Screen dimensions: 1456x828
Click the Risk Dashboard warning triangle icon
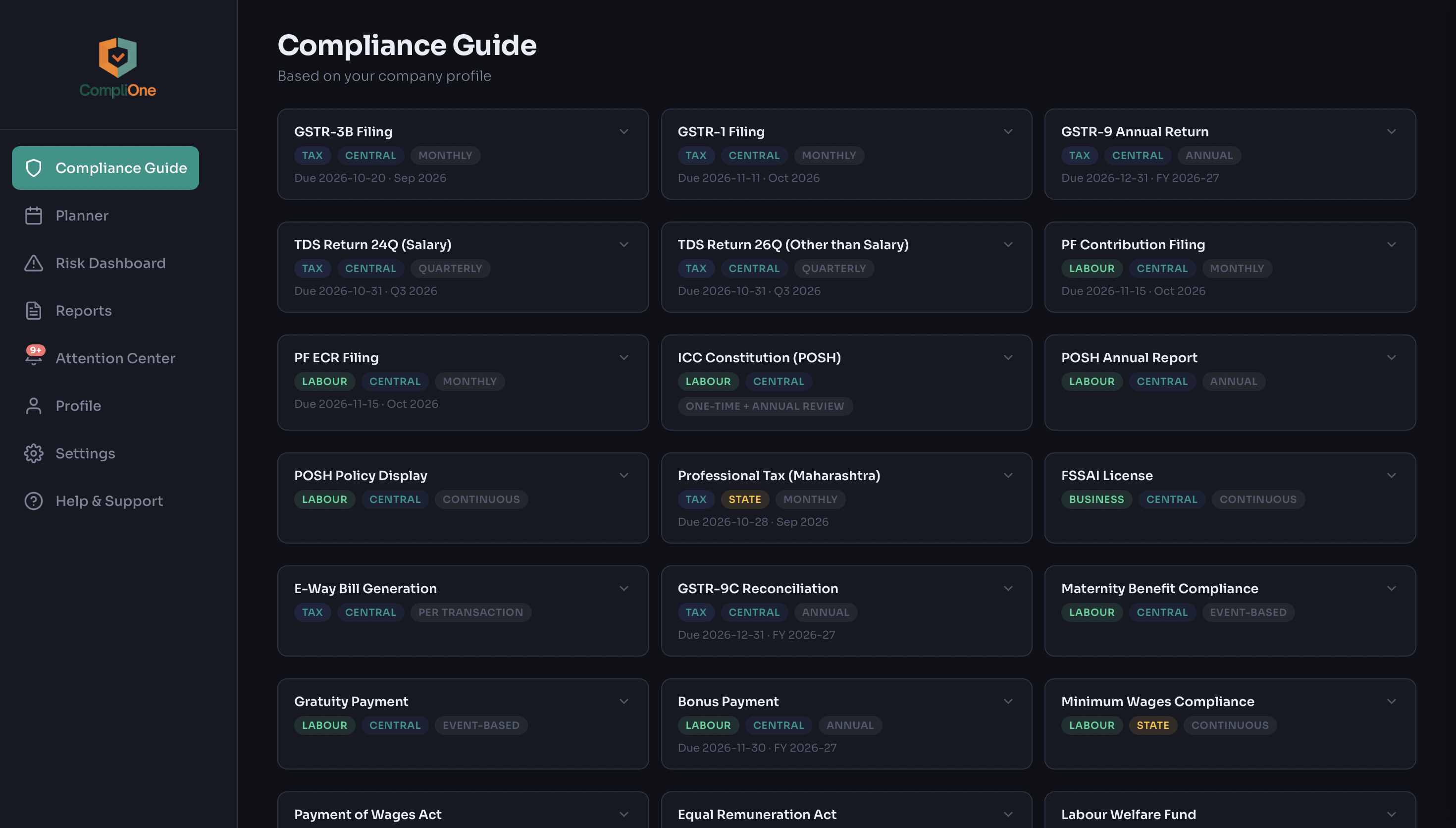(x=34, y=263)
